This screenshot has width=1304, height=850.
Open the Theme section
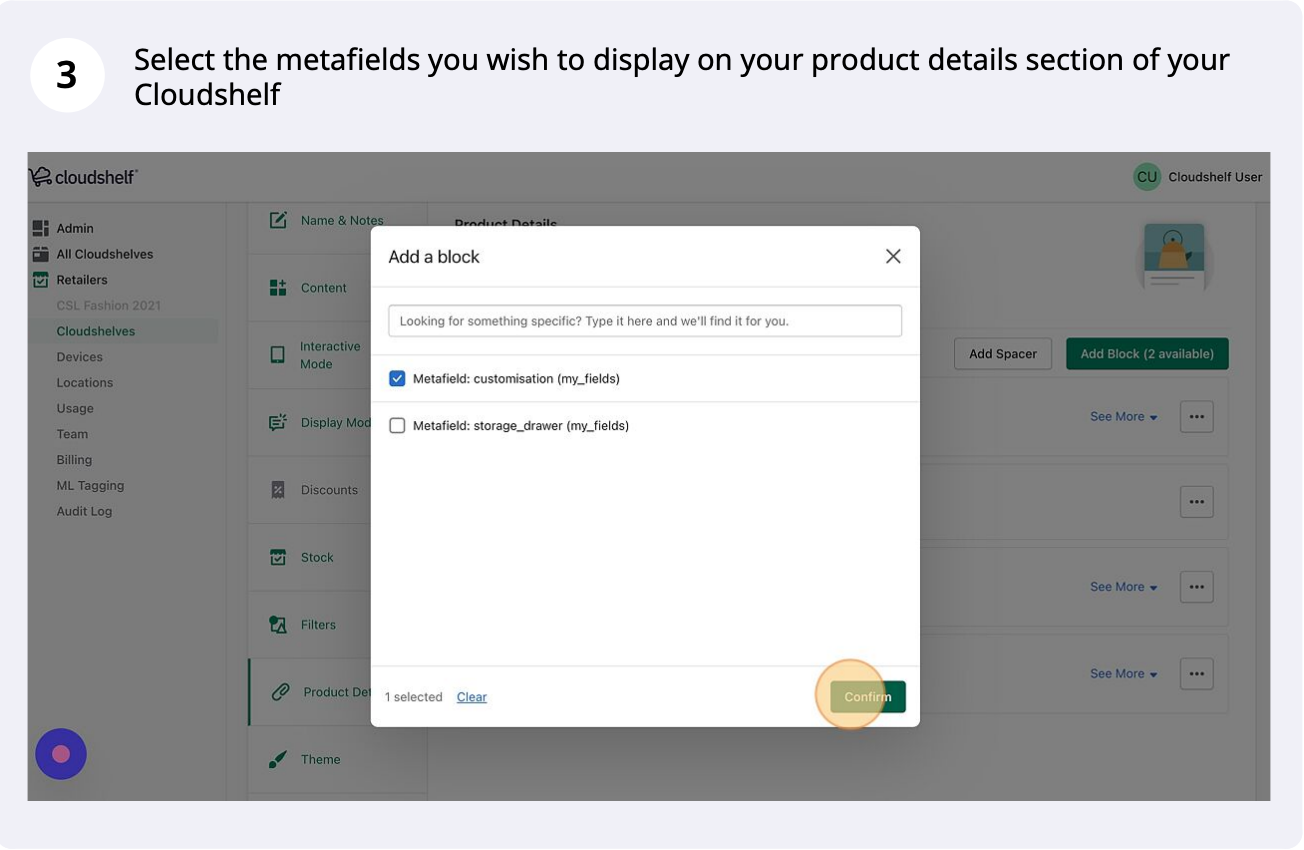click(x=320, y=760)
